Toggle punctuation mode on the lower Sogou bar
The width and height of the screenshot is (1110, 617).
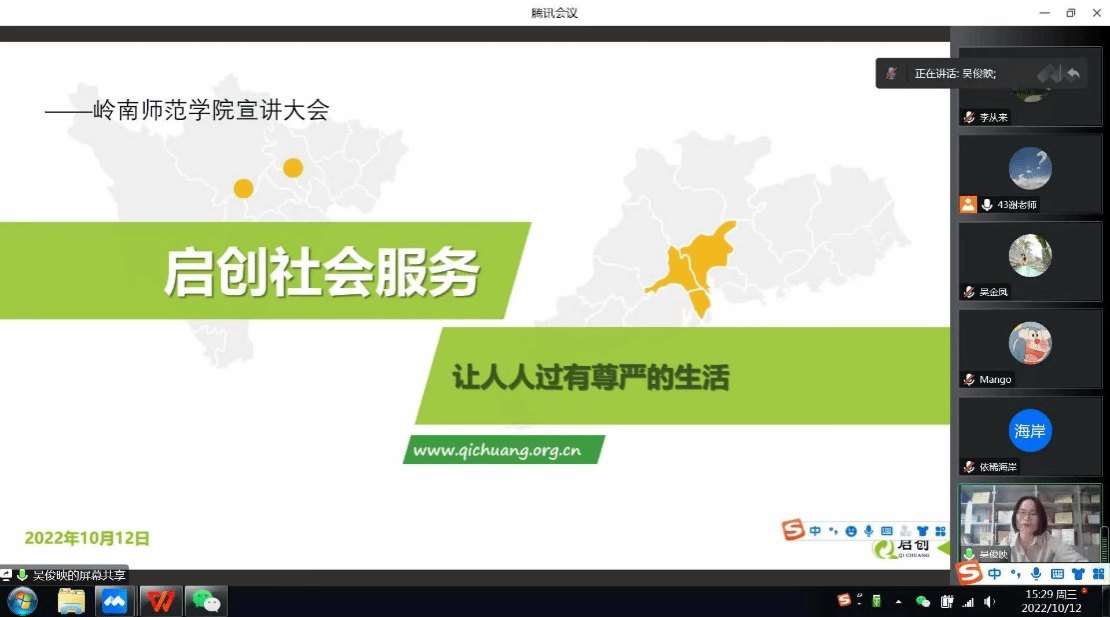(x=1015, y=574)
